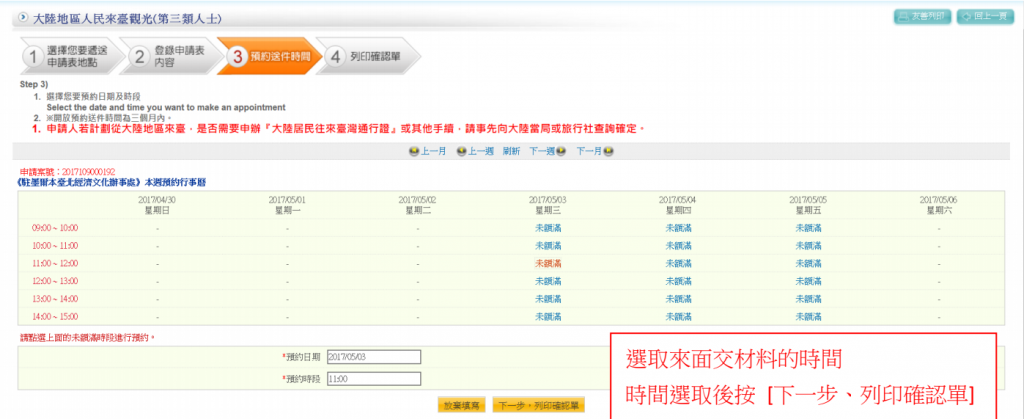This screenshot has height=419, width=1024.
Task: Click the 刷新 refresh link
Action: [x=511, y=151]
